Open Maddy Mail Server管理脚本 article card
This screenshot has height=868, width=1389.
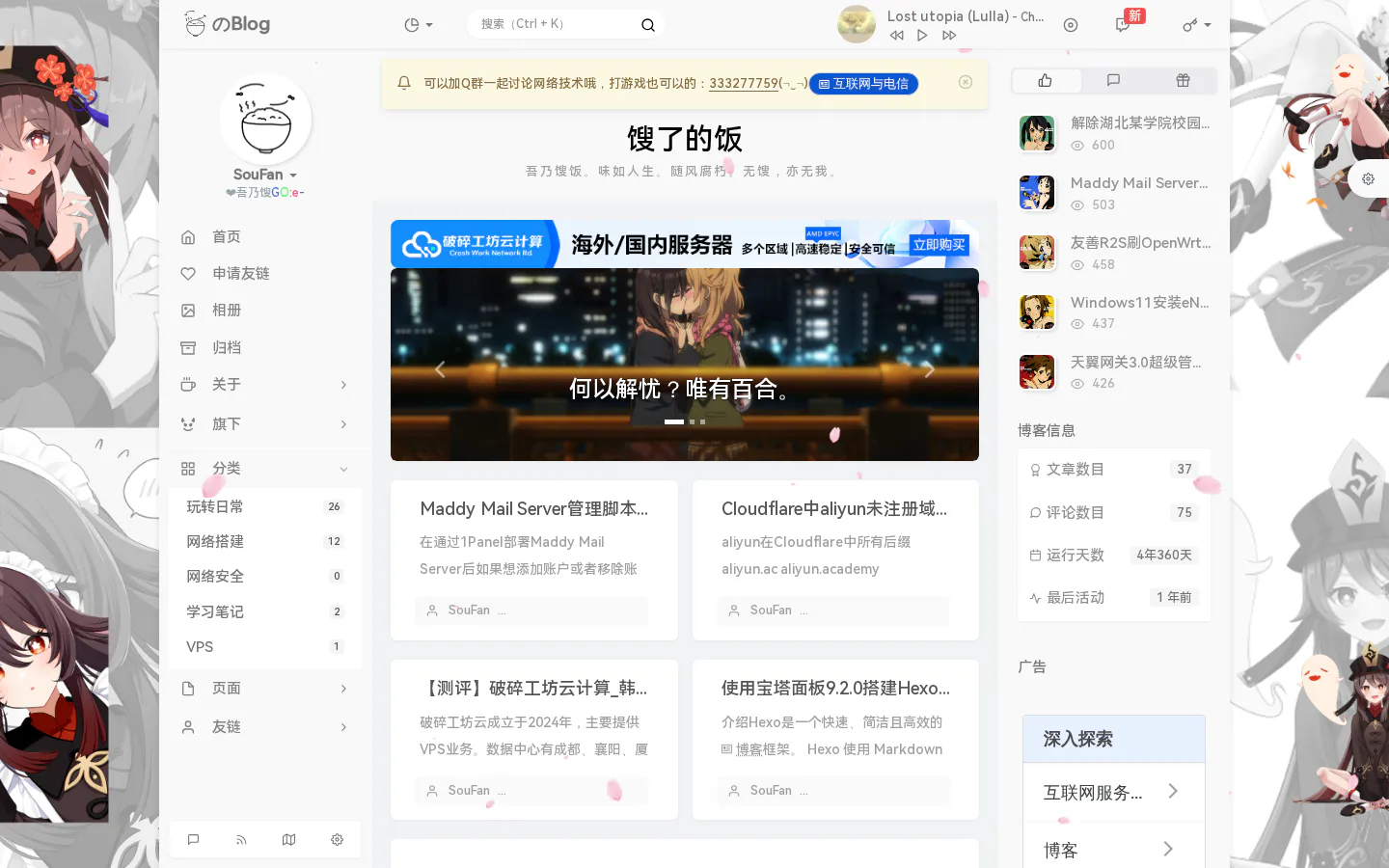[x=534, y=560]
